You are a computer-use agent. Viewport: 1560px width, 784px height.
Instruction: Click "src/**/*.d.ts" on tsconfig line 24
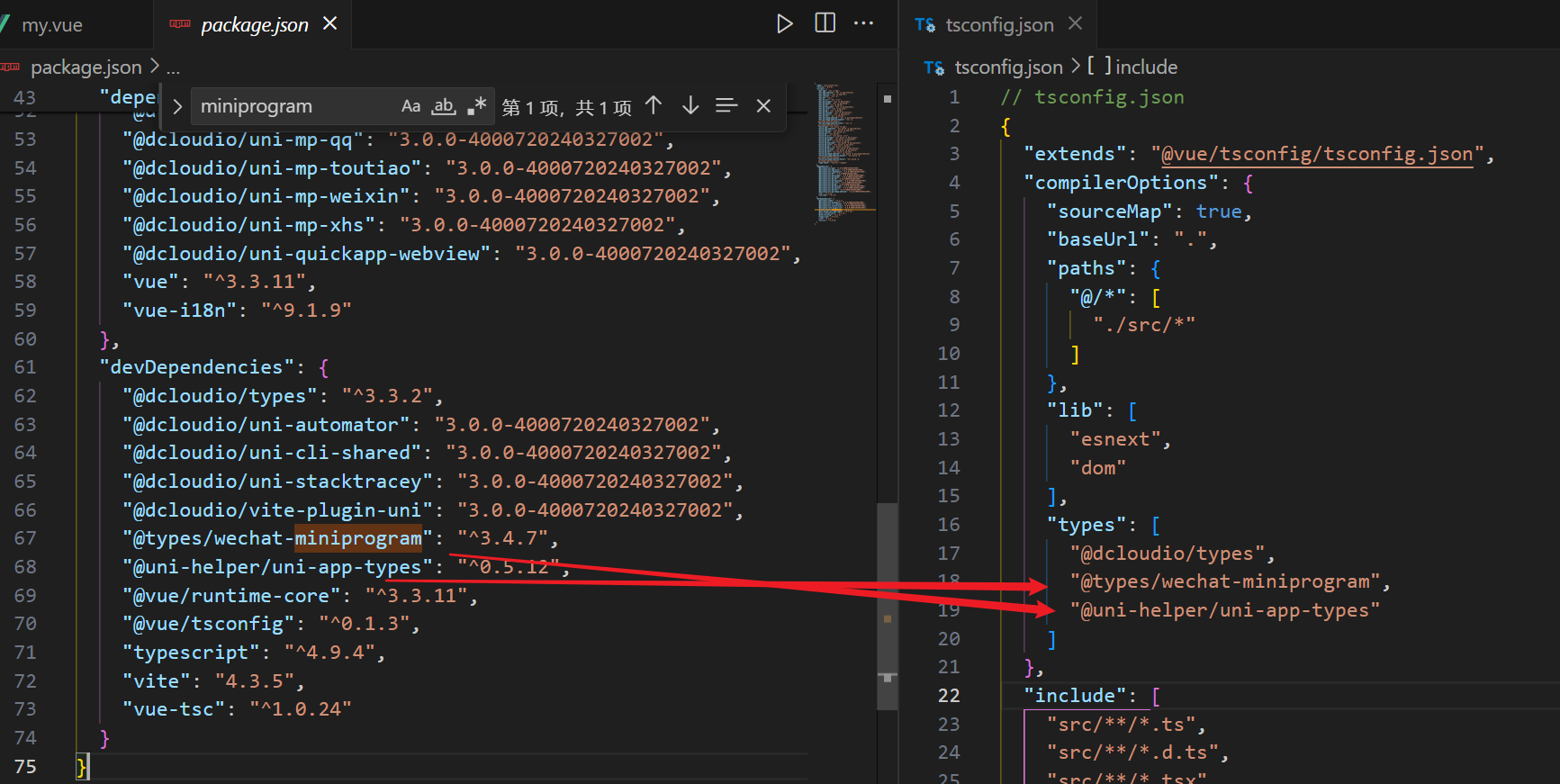pyautogui.click(x=1132, y=752)
